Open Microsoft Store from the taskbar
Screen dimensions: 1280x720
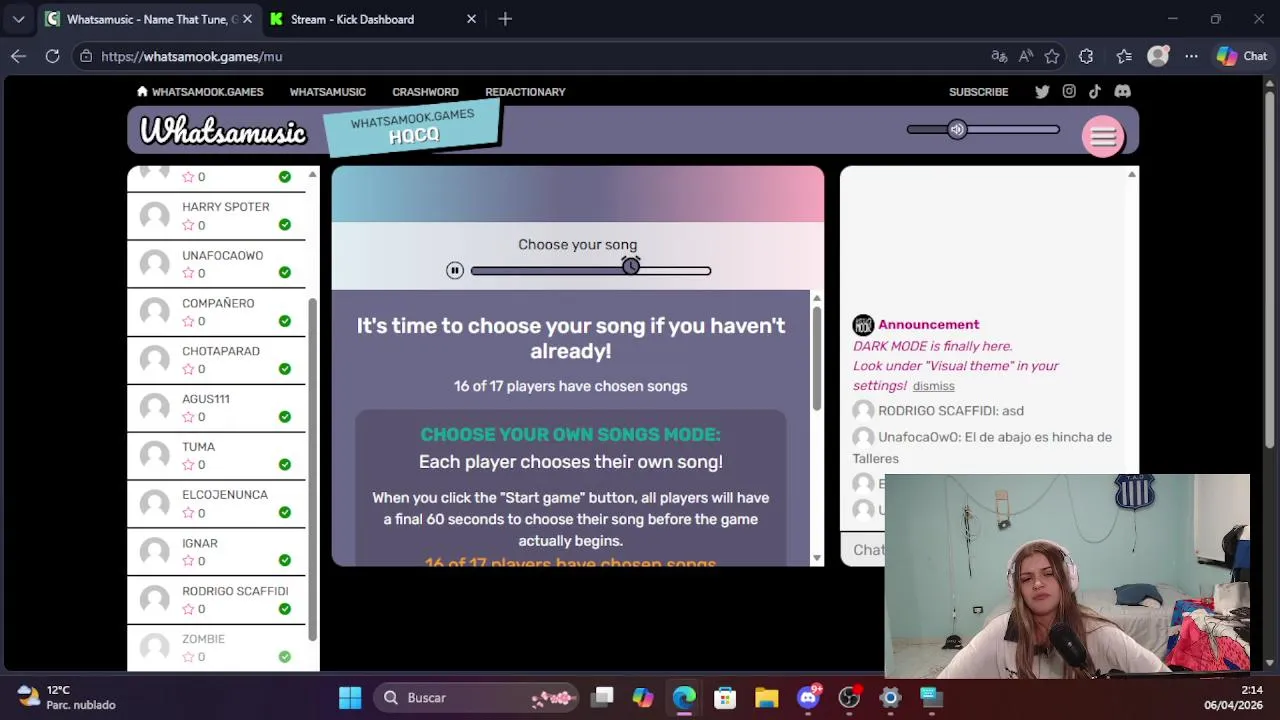(x=725, y=698)
